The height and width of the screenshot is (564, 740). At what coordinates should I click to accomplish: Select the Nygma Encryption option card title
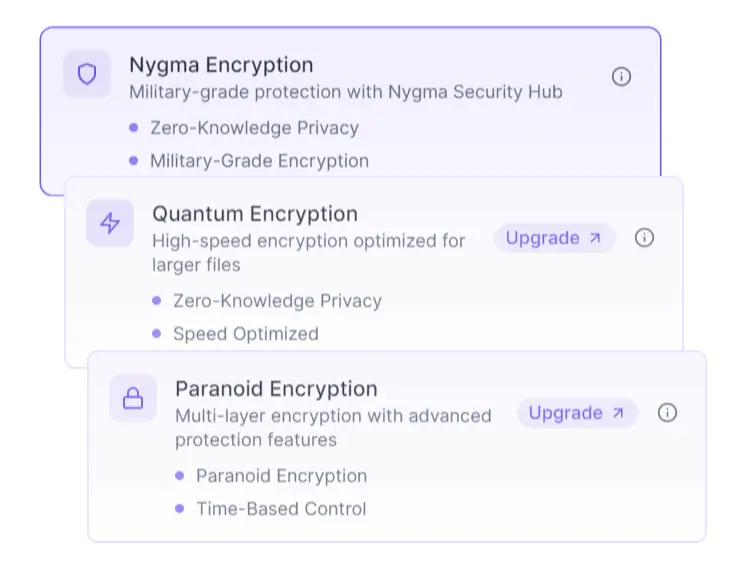click(221, 65)
